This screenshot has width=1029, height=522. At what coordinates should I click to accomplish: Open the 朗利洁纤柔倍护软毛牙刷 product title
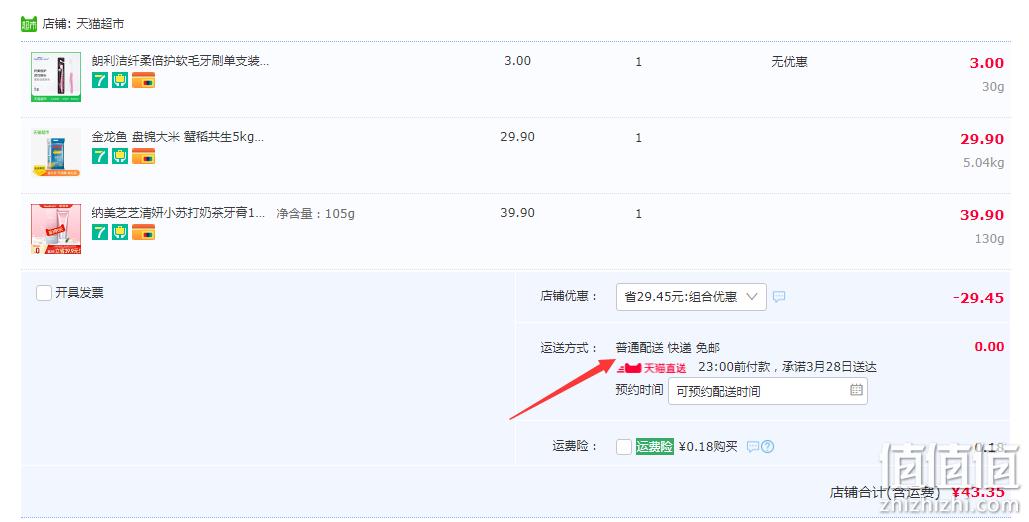[180, 61]
